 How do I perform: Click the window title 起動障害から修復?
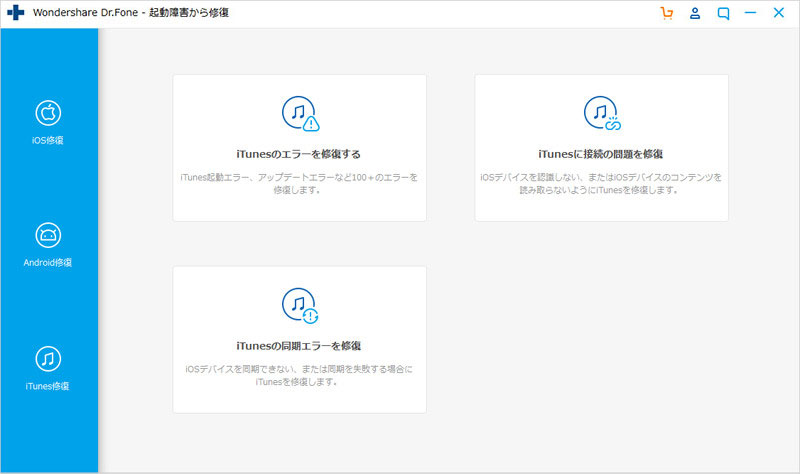coord(189,13)
